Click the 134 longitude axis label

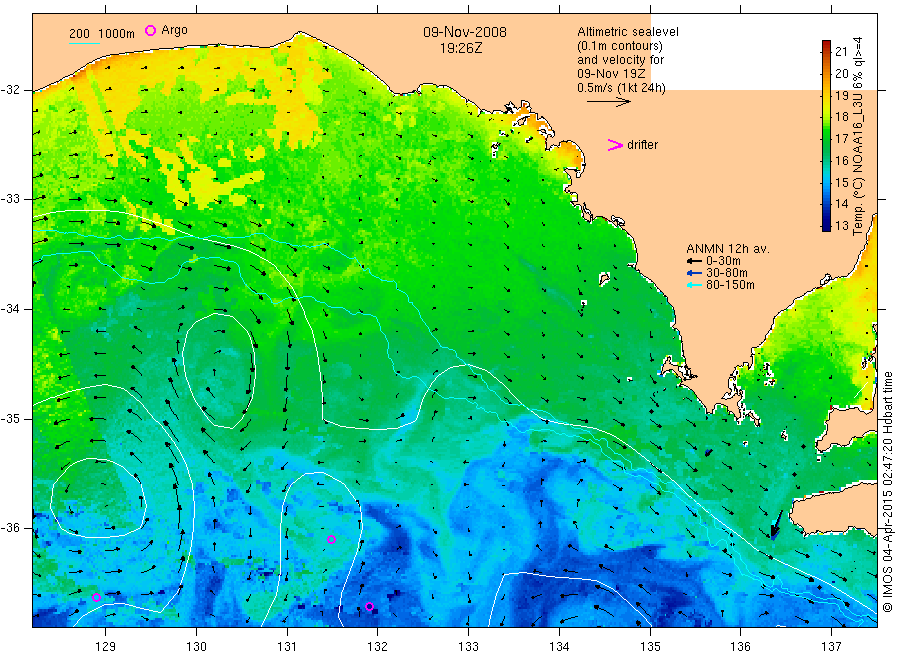coord(559,646)
